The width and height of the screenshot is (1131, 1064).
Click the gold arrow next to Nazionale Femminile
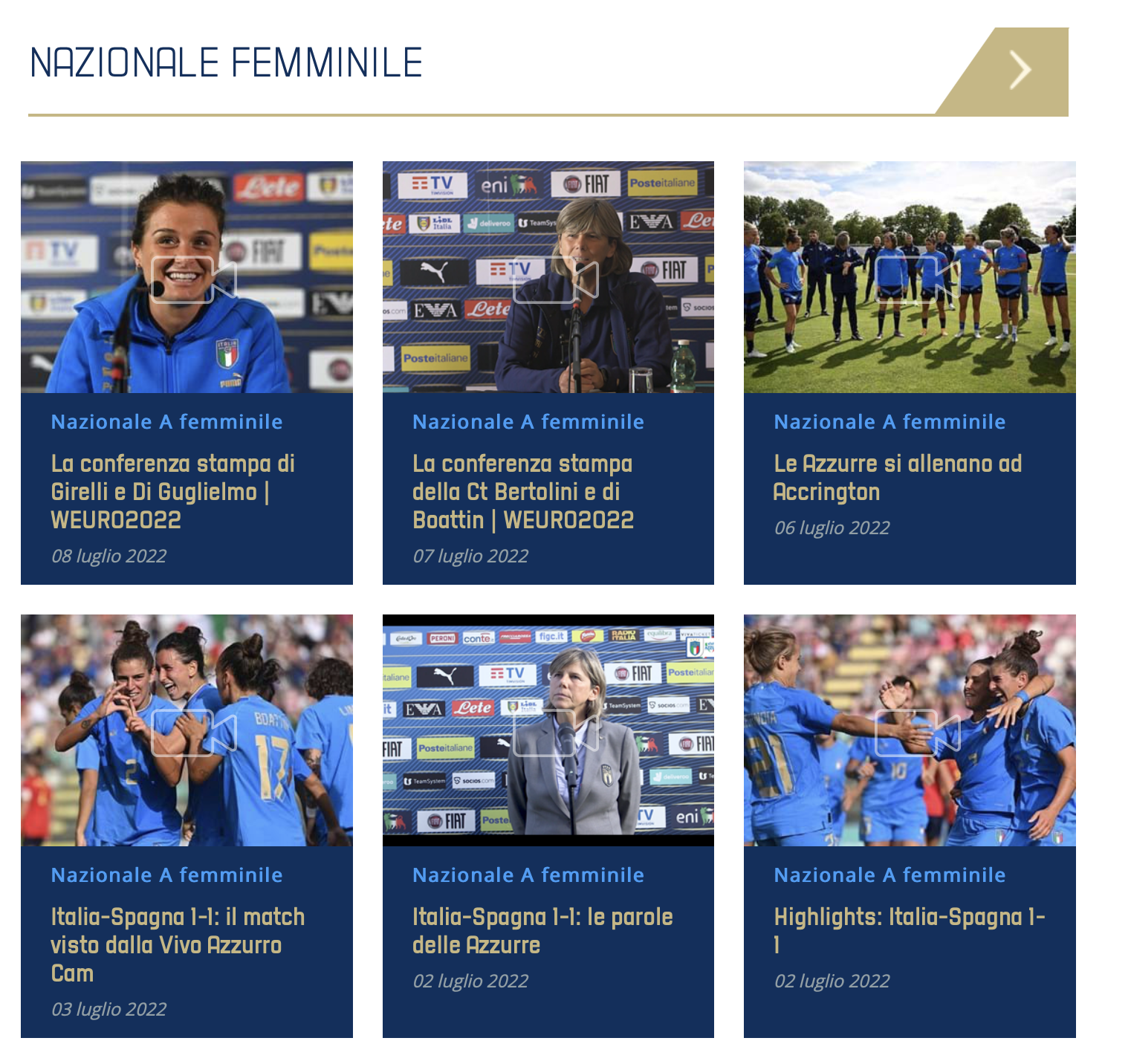(x=1020, y=71)
